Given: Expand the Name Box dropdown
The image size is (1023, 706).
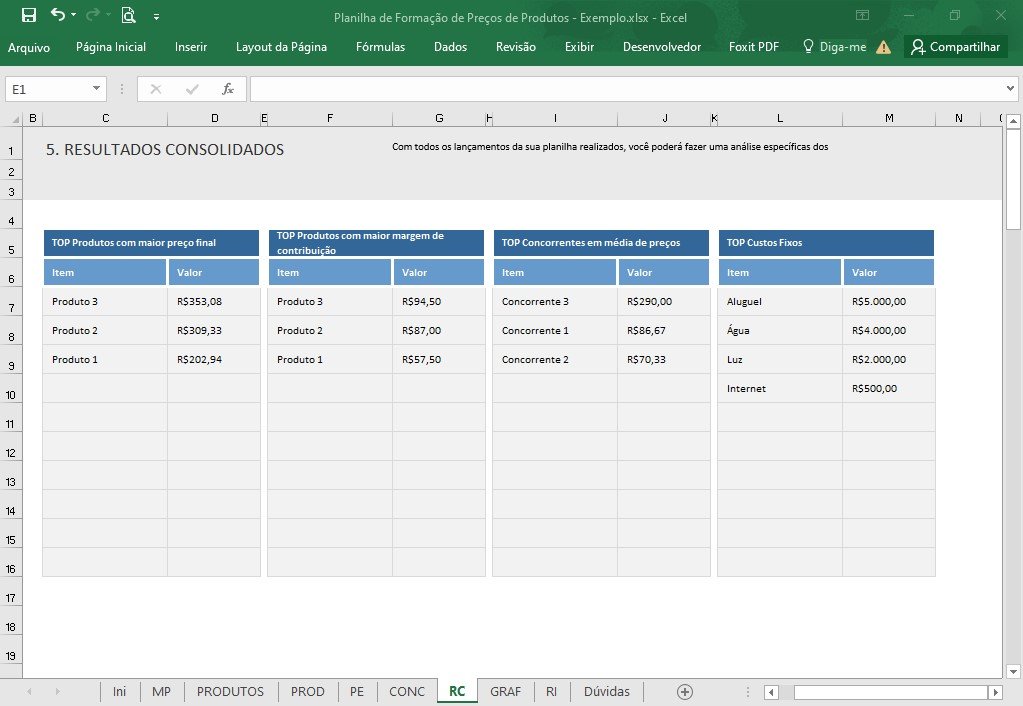Looking at the screenshot, I should click(96, 89).
